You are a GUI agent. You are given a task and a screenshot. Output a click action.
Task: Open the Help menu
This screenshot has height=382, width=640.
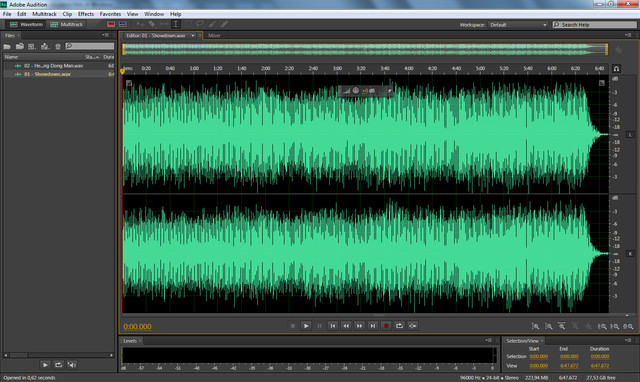point(176,14)
